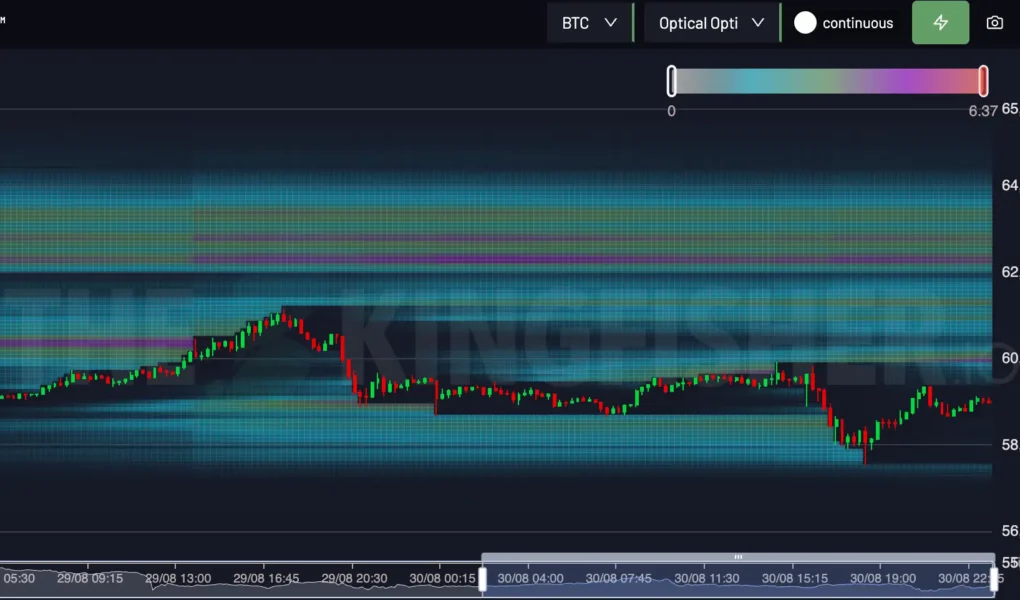Click the grip dots on the timeline navigator
1020x600 pixels.
(737, 557)
